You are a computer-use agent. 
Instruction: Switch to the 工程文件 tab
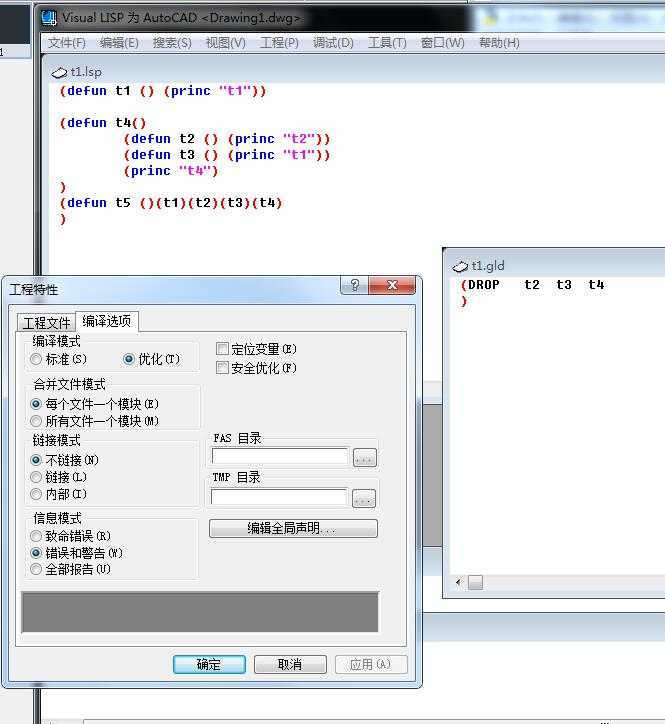pyautogui.click(x=46, y=322)
